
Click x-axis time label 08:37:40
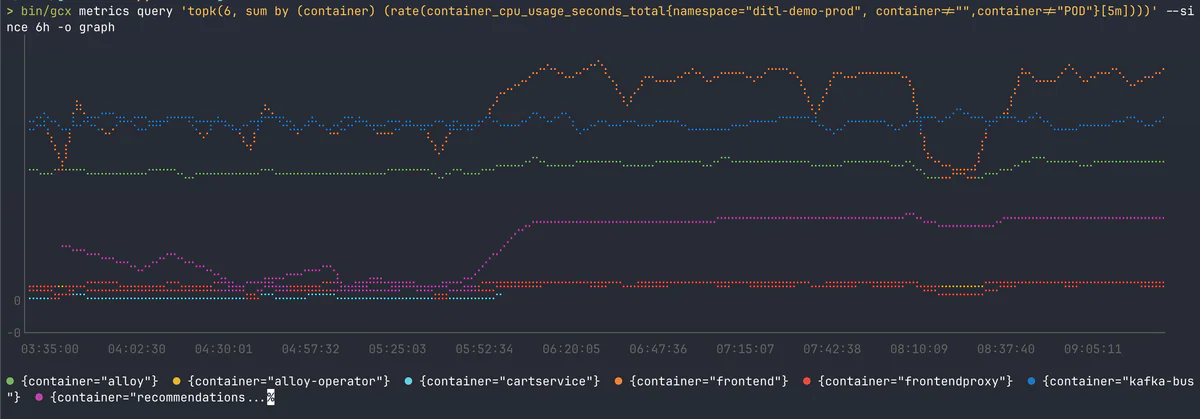1006,349
